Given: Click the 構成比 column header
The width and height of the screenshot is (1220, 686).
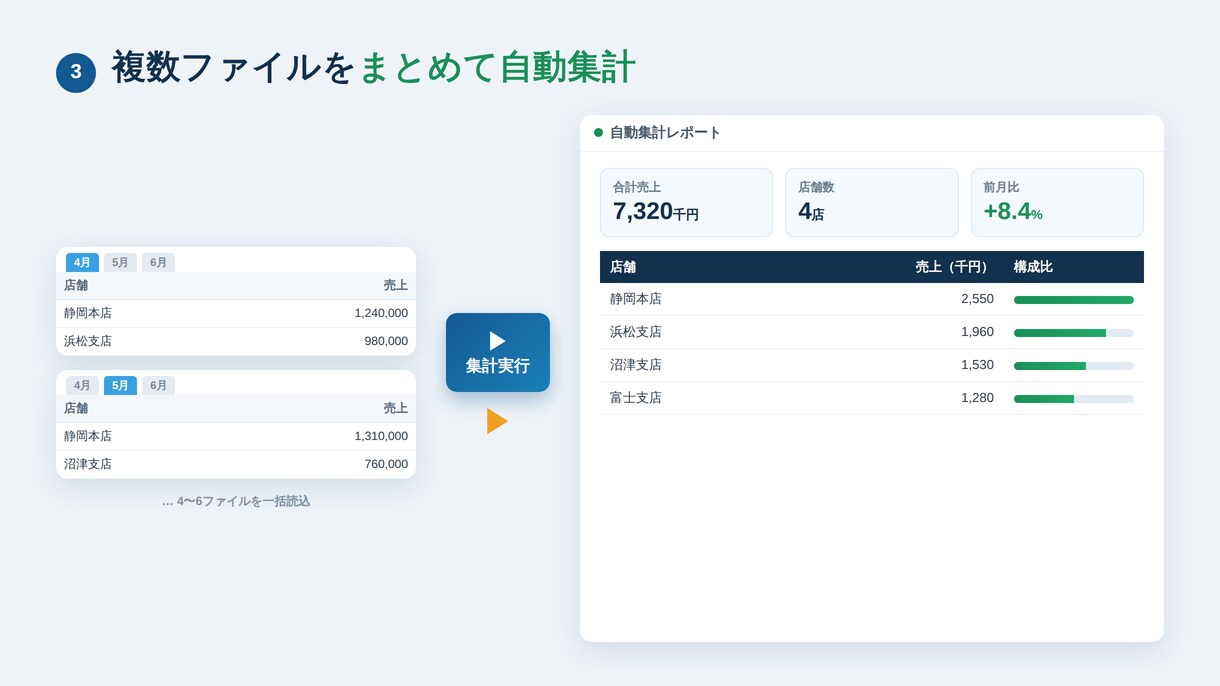Looking at the screenshot, I should [1033, 267].
